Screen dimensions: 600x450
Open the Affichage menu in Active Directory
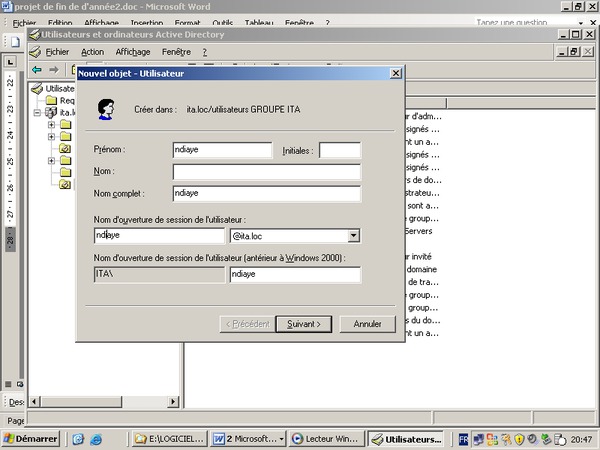click(132, 52)
